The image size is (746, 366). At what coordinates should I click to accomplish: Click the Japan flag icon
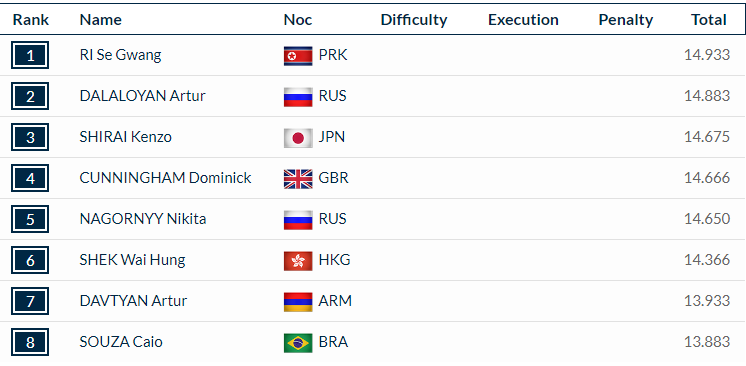click(298, 138)
